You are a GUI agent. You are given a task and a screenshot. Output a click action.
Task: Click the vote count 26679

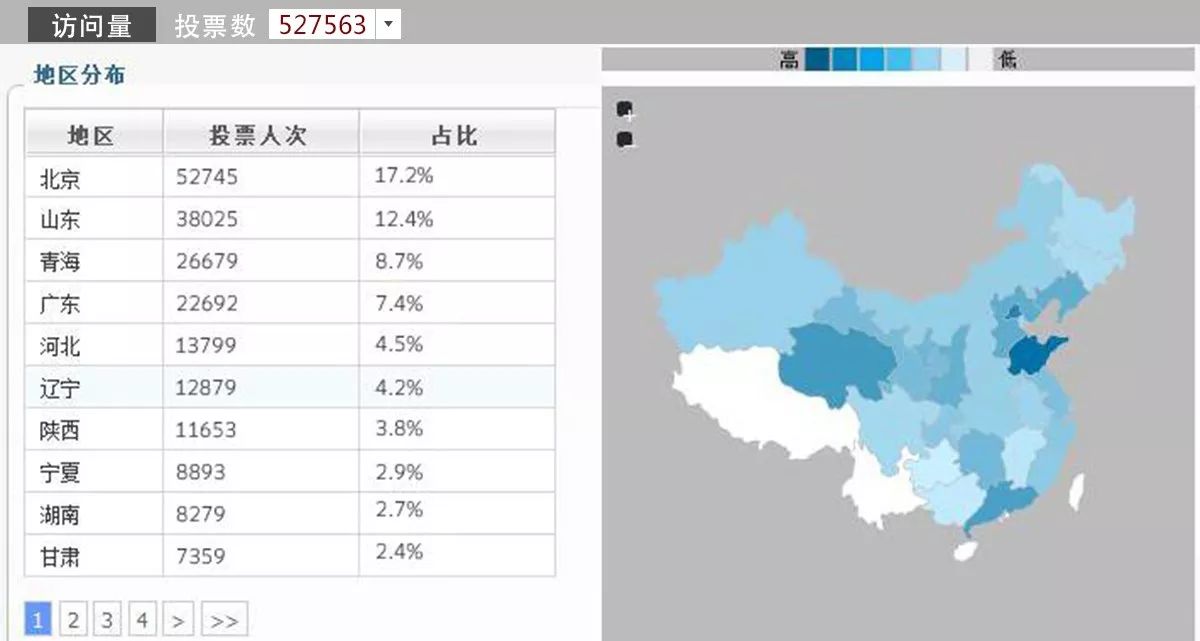coord(207,262)
